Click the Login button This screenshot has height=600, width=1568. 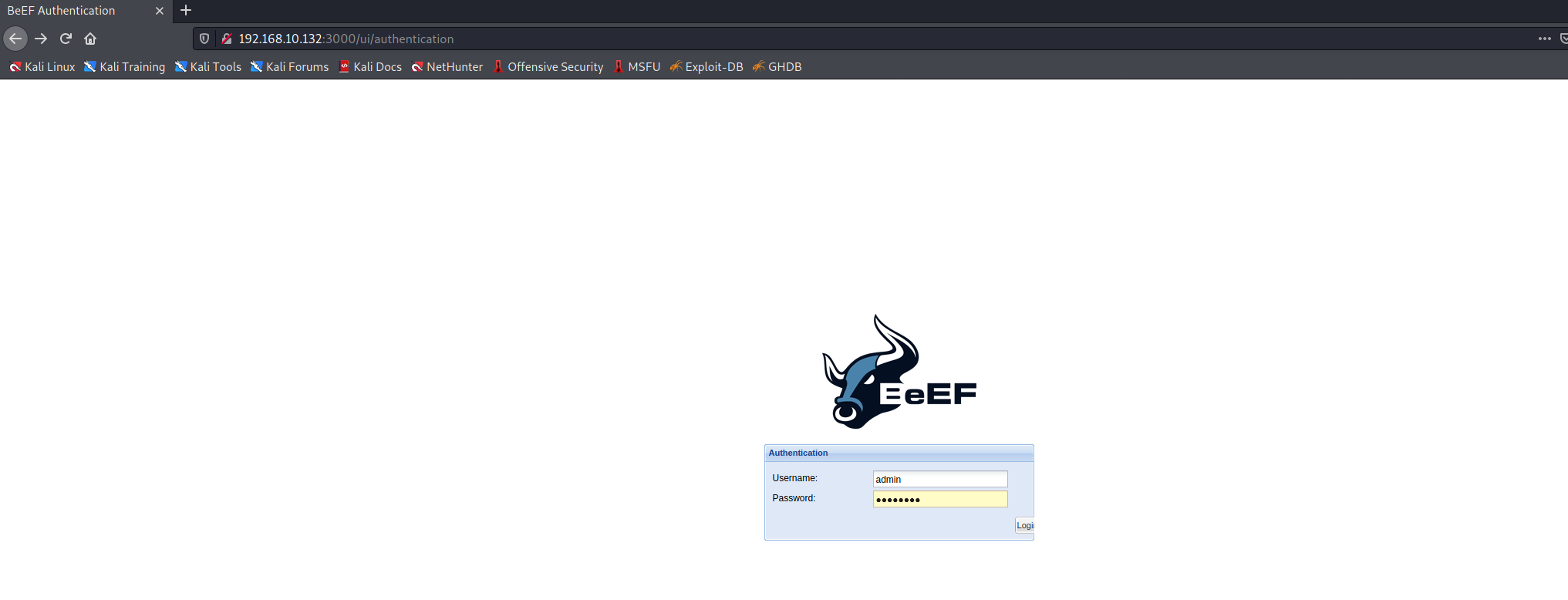tap(1025, 525)
